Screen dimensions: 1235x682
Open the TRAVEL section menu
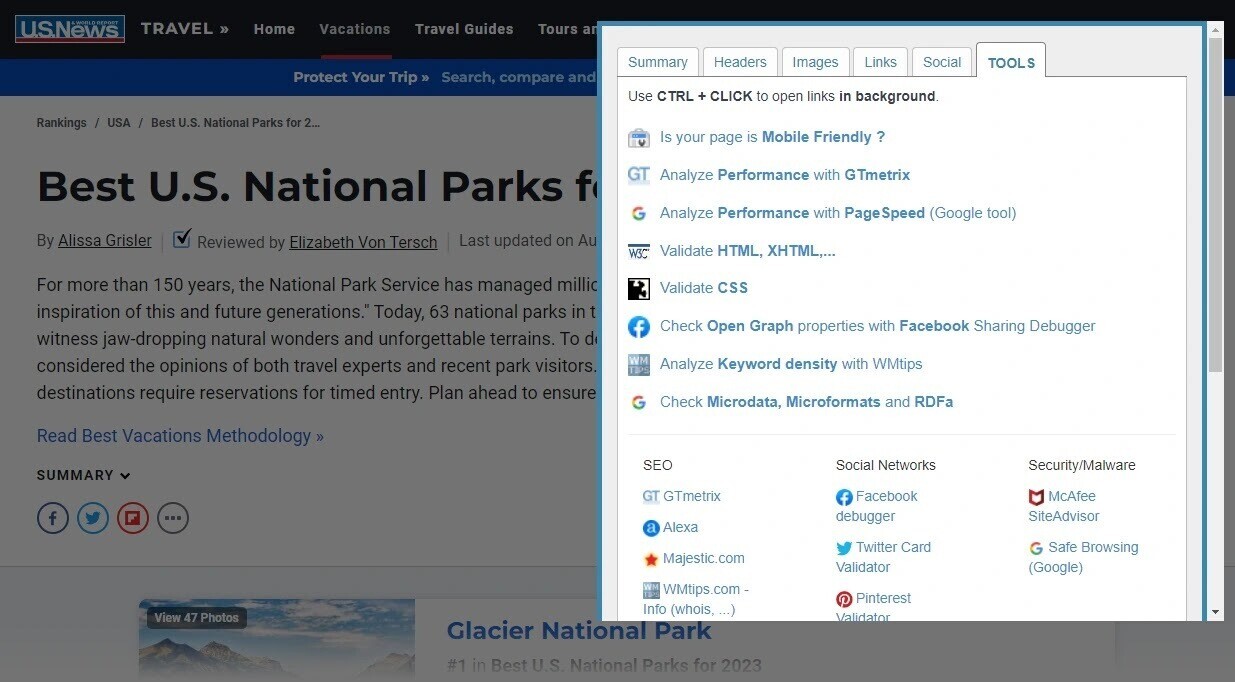pos(185,29)
